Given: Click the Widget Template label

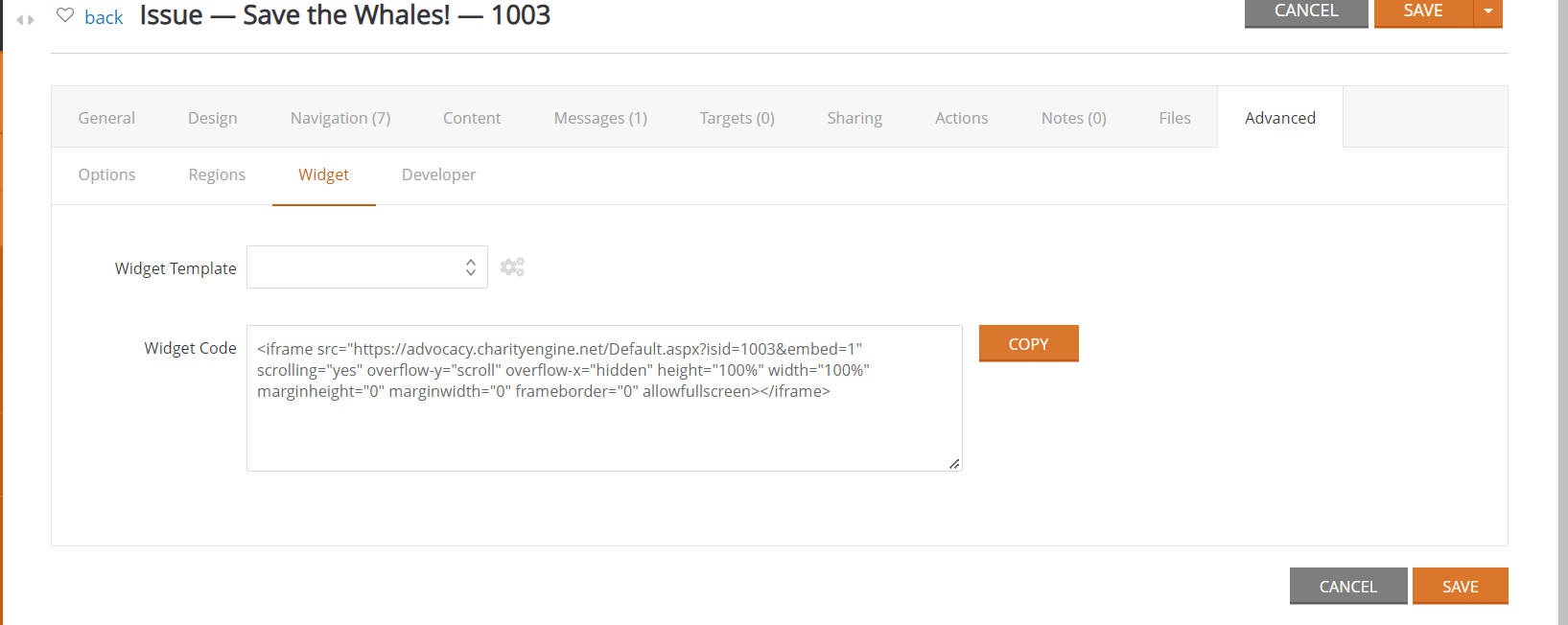Looking at the screenshot, I should pos(176,268).
